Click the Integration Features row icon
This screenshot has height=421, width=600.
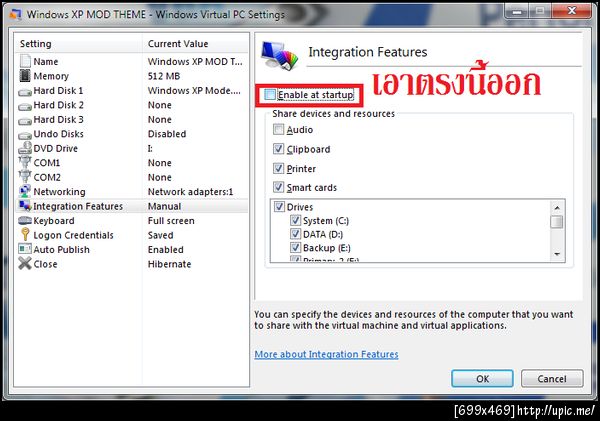25,206
